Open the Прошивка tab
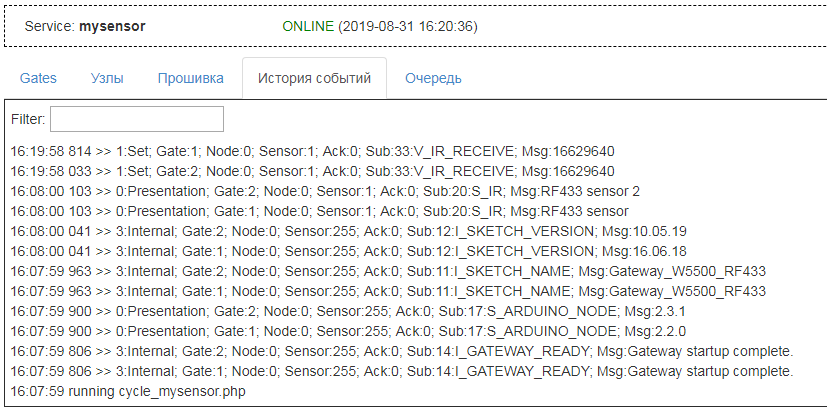Viewport: 827px width, 414px height. coord(190,78)
